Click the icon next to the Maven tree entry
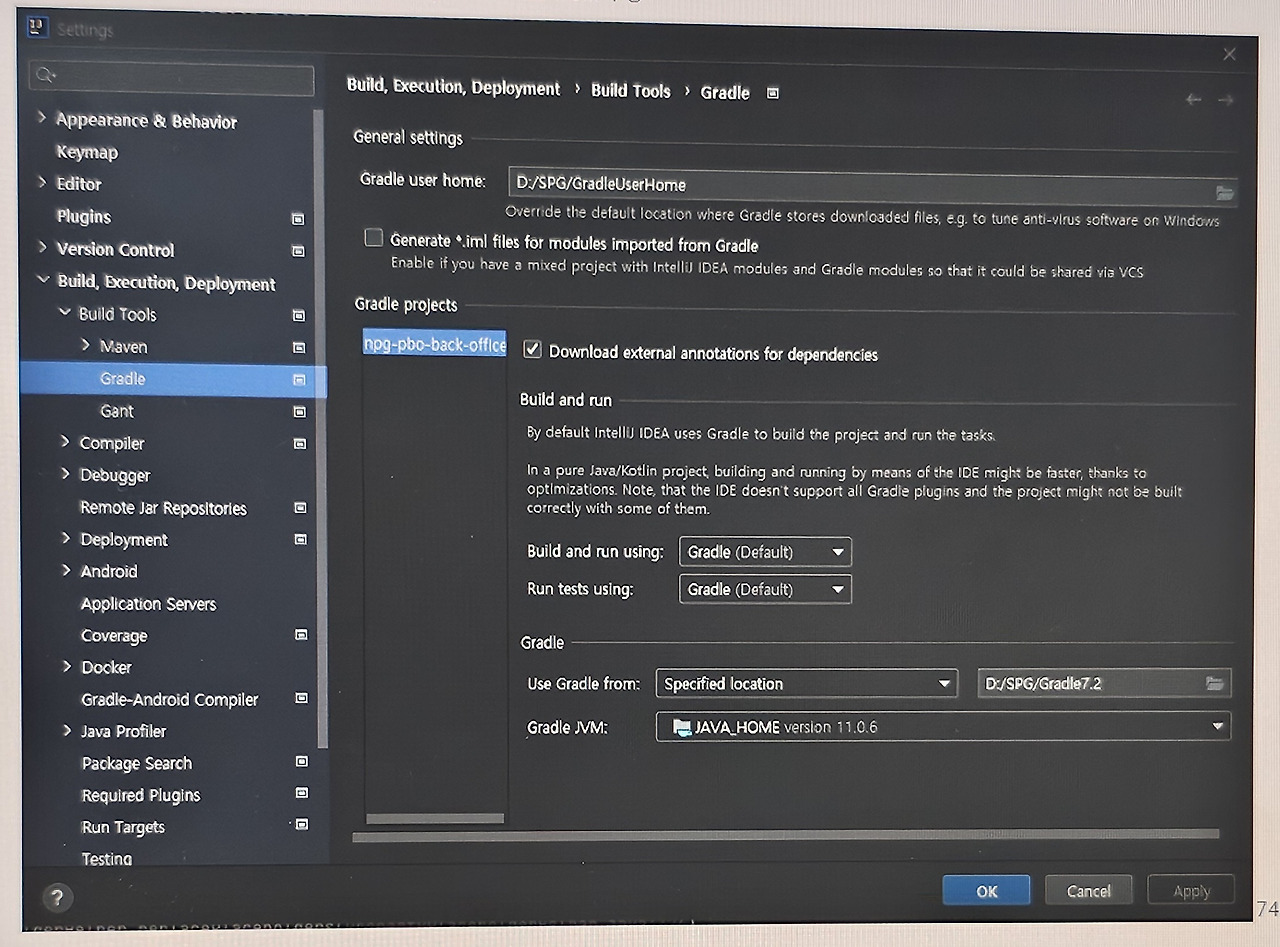The image size is (1280, 947). [x=299, y=347]
